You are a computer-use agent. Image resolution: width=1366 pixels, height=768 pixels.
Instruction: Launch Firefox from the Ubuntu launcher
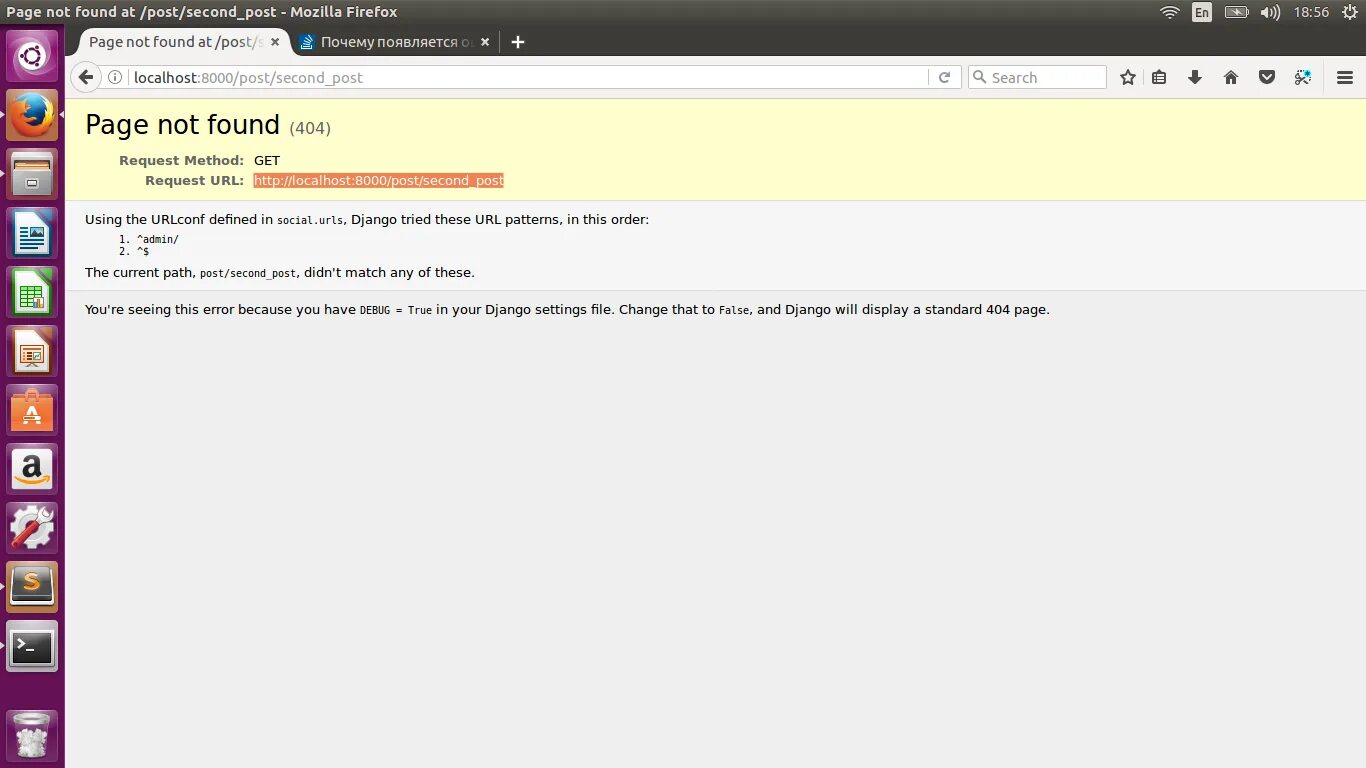[32, 116]
